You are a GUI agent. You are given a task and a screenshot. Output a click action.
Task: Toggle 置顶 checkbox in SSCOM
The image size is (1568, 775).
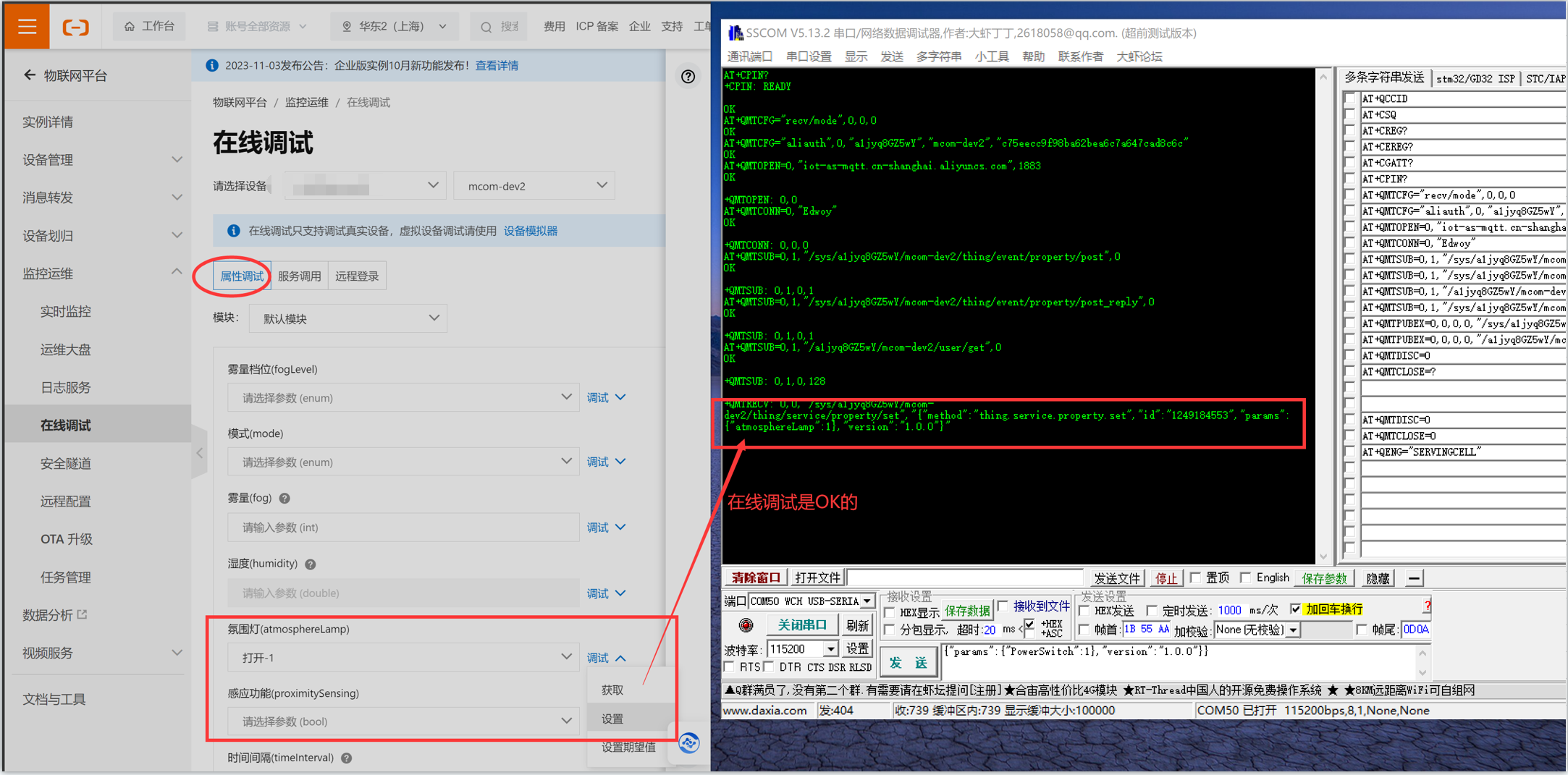click(x=1195, y=577)
